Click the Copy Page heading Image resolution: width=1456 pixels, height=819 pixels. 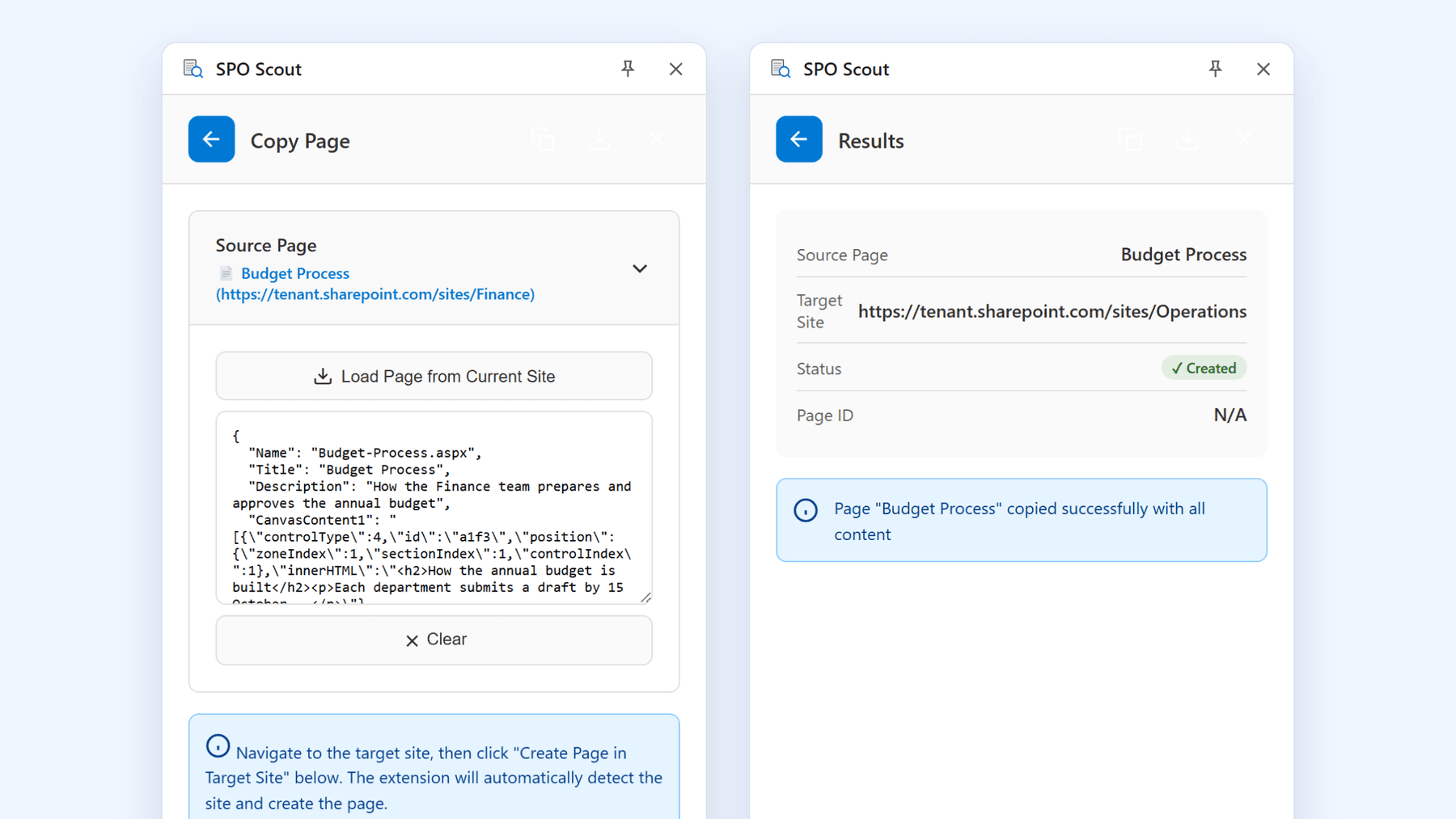[x=300, y=141]
